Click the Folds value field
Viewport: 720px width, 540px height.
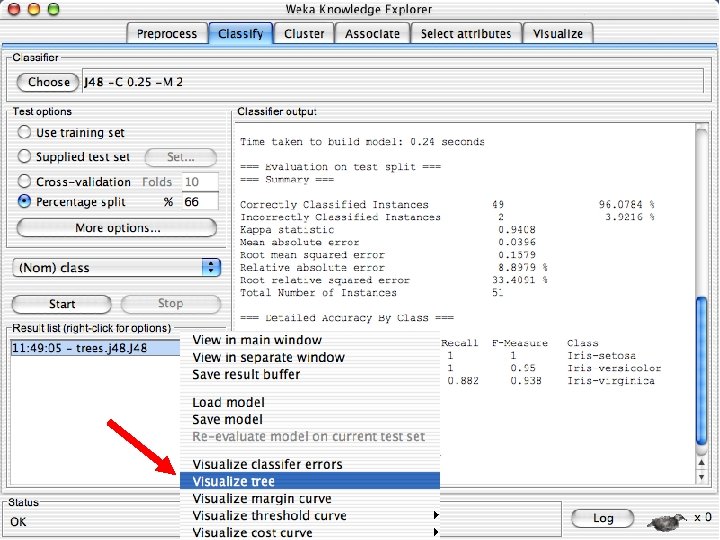pos(200,182)
